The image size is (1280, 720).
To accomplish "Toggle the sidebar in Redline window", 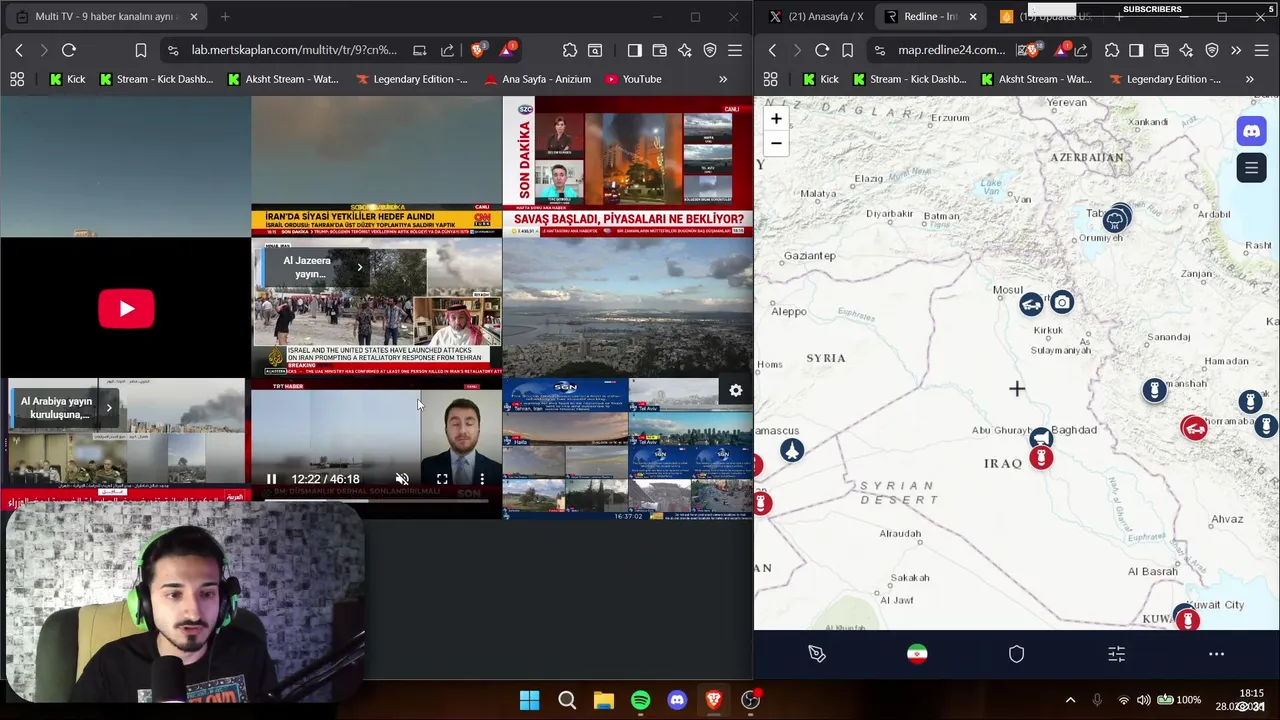I will click(x=1136, y=50).
